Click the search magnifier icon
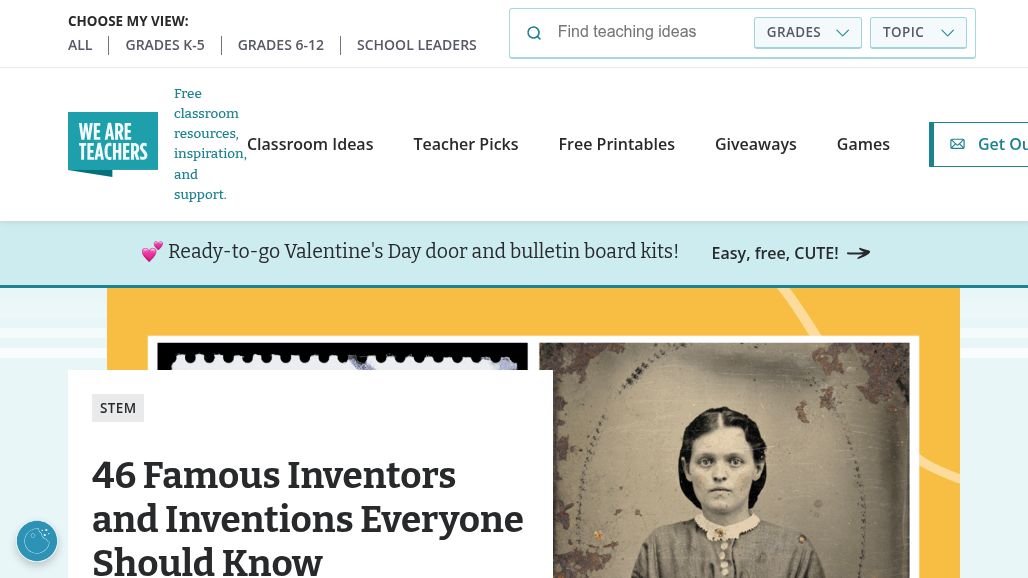The height and width of the screenshot is (578, 1028). point(534,33)
